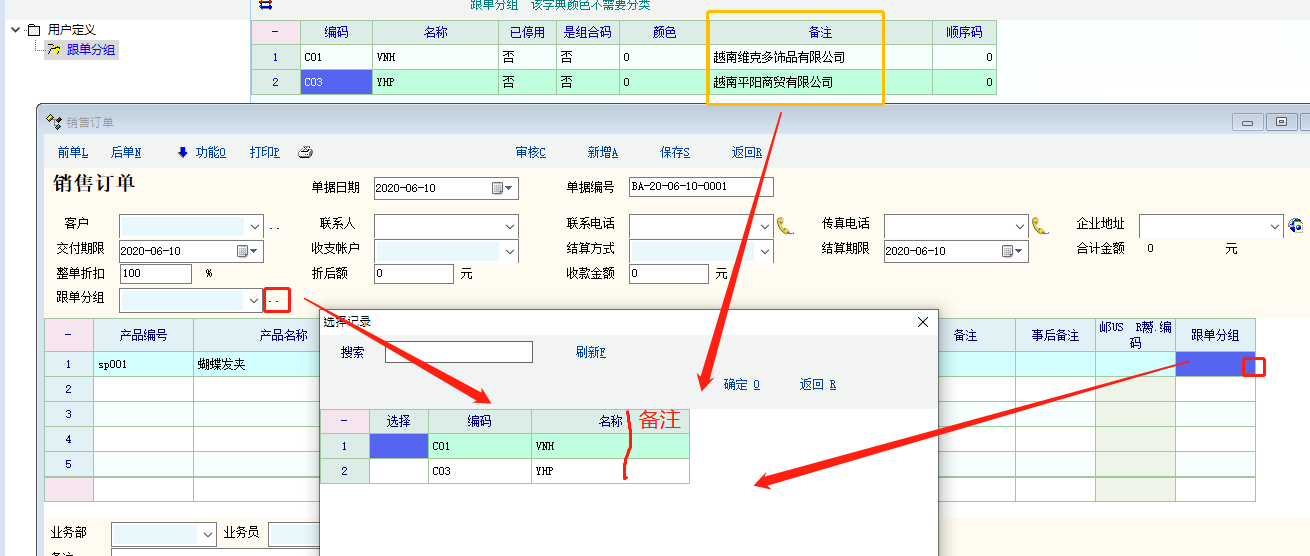Select the 跟单分组 tree item
Image resolution: width=1310 pixels, height=556 pixels.
[92, 49]
